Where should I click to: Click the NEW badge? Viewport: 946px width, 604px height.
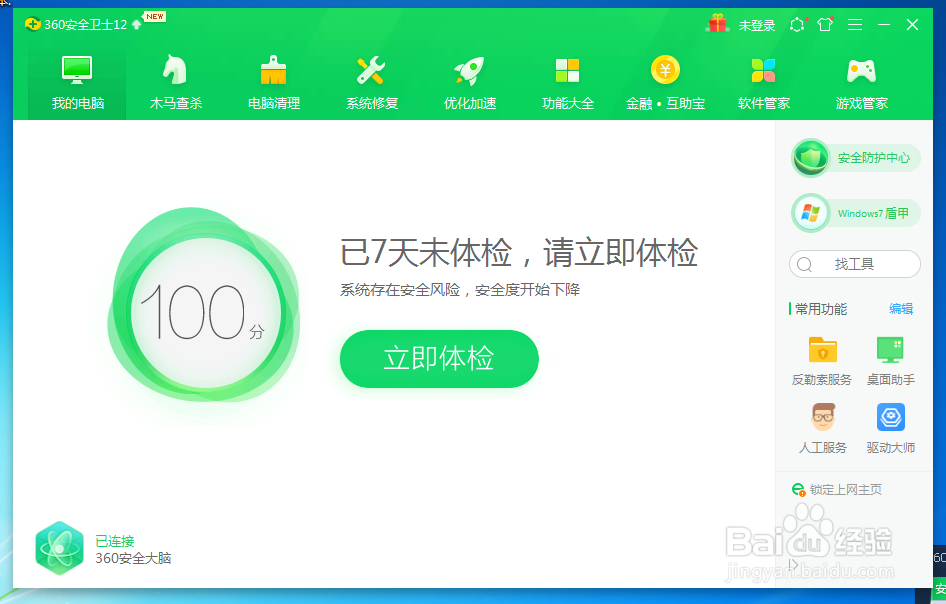pyautogui.click(x=154, y=16)
